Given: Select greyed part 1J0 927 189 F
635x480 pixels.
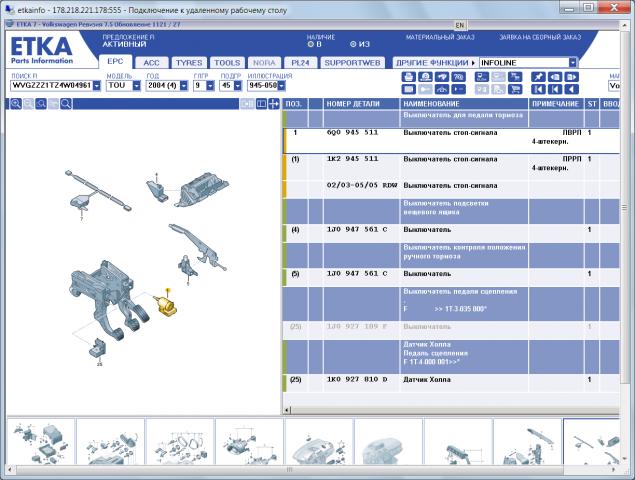Looking at the screenshot, I should point(357,326).
